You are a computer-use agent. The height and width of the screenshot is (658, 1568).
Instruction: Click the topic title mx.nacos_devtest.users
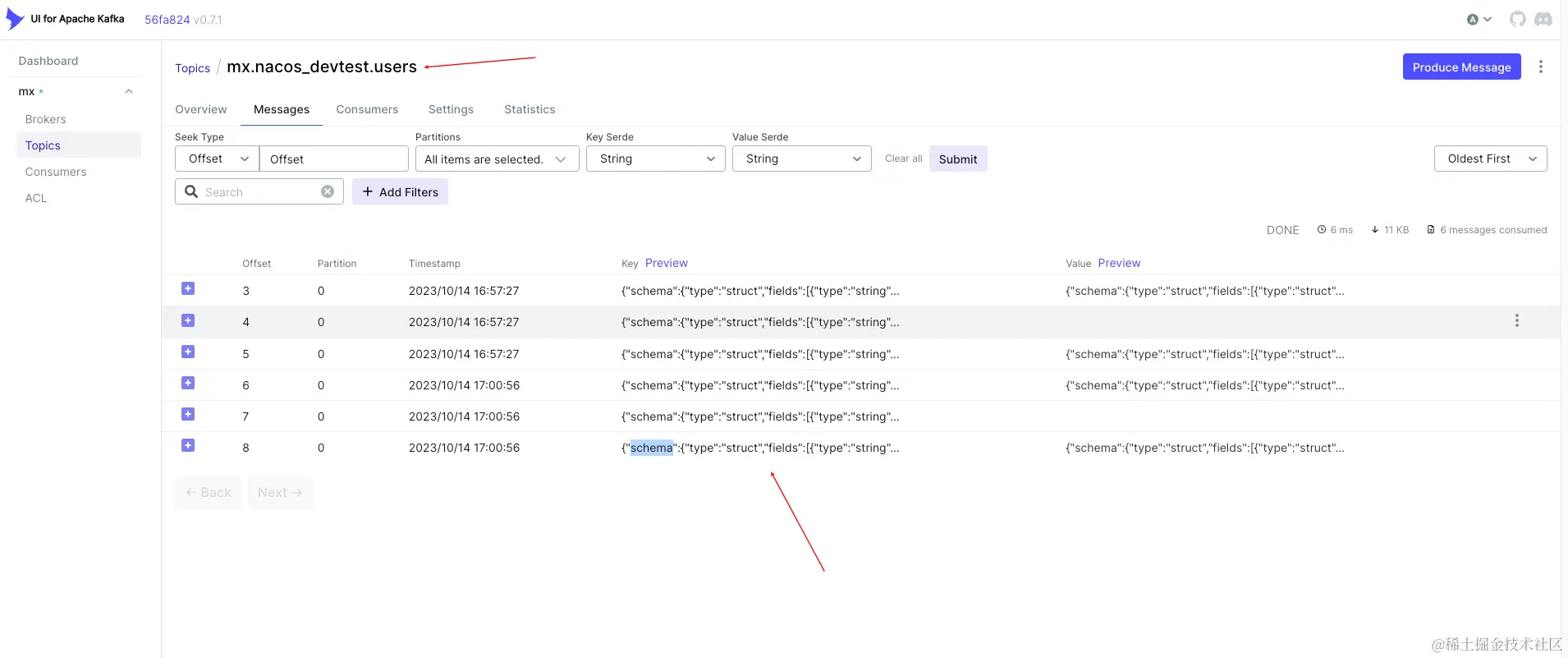(x=322, y=67)
